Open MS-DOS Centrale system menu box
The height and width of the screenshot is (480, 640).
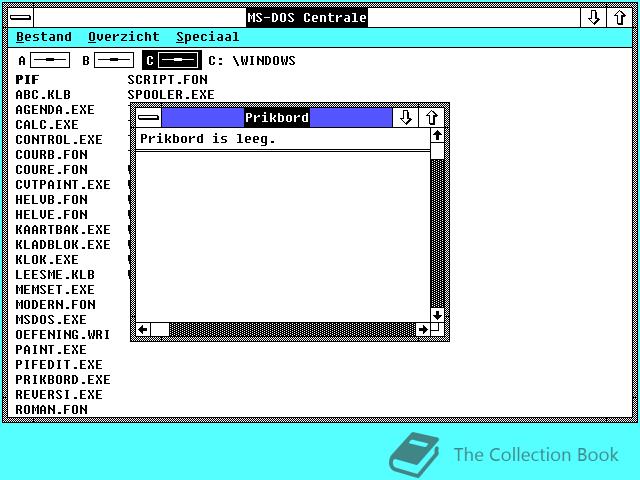coord(20,18)
